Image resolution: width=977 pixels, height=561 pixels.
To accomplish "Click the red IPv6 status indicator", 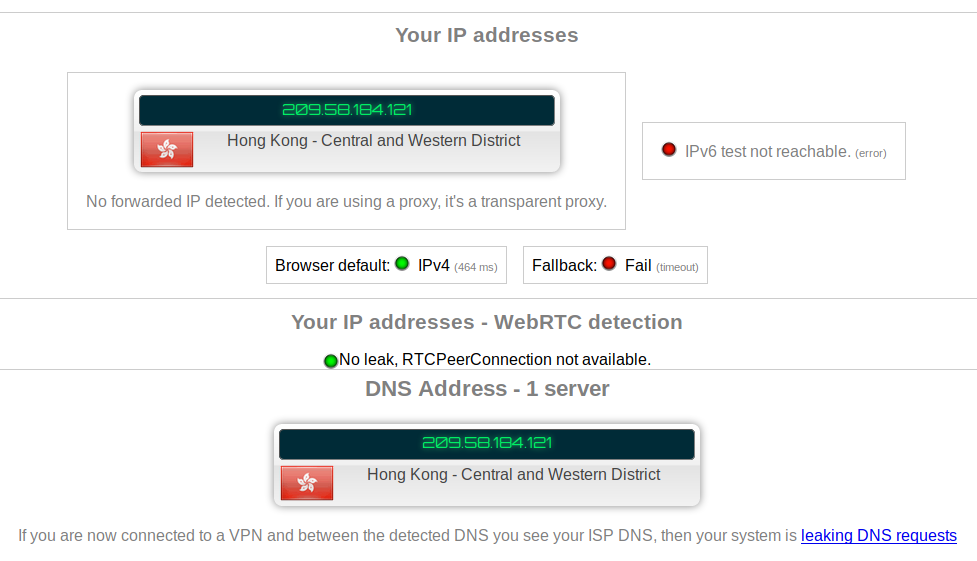I will (669, 150).
